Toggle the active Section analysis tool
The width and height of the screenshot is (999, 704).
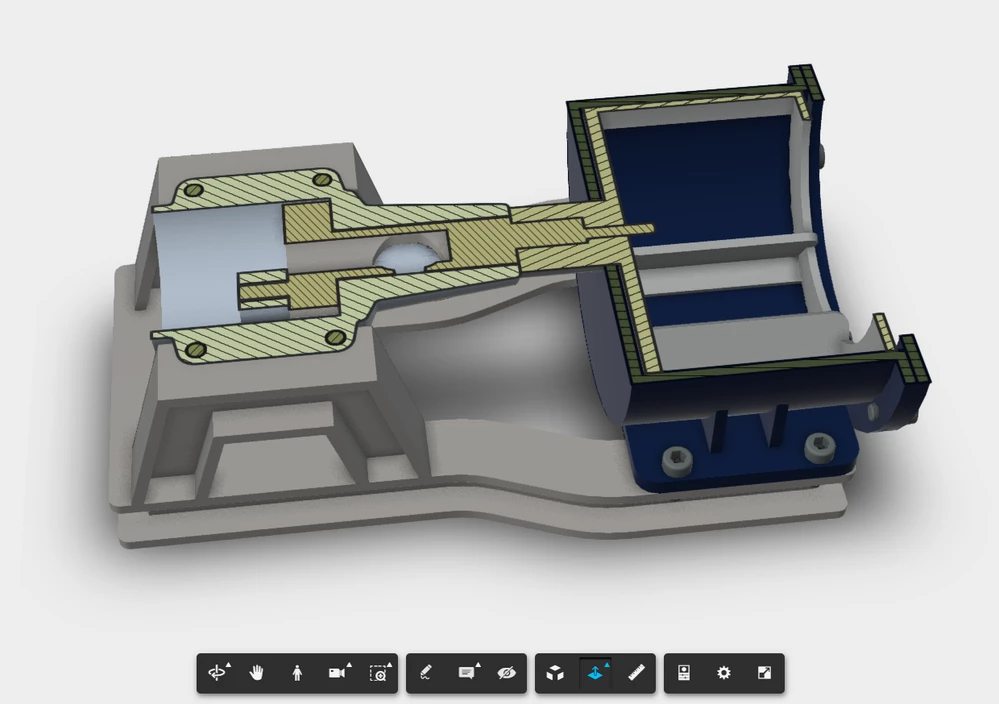click(x=596, y=673)
